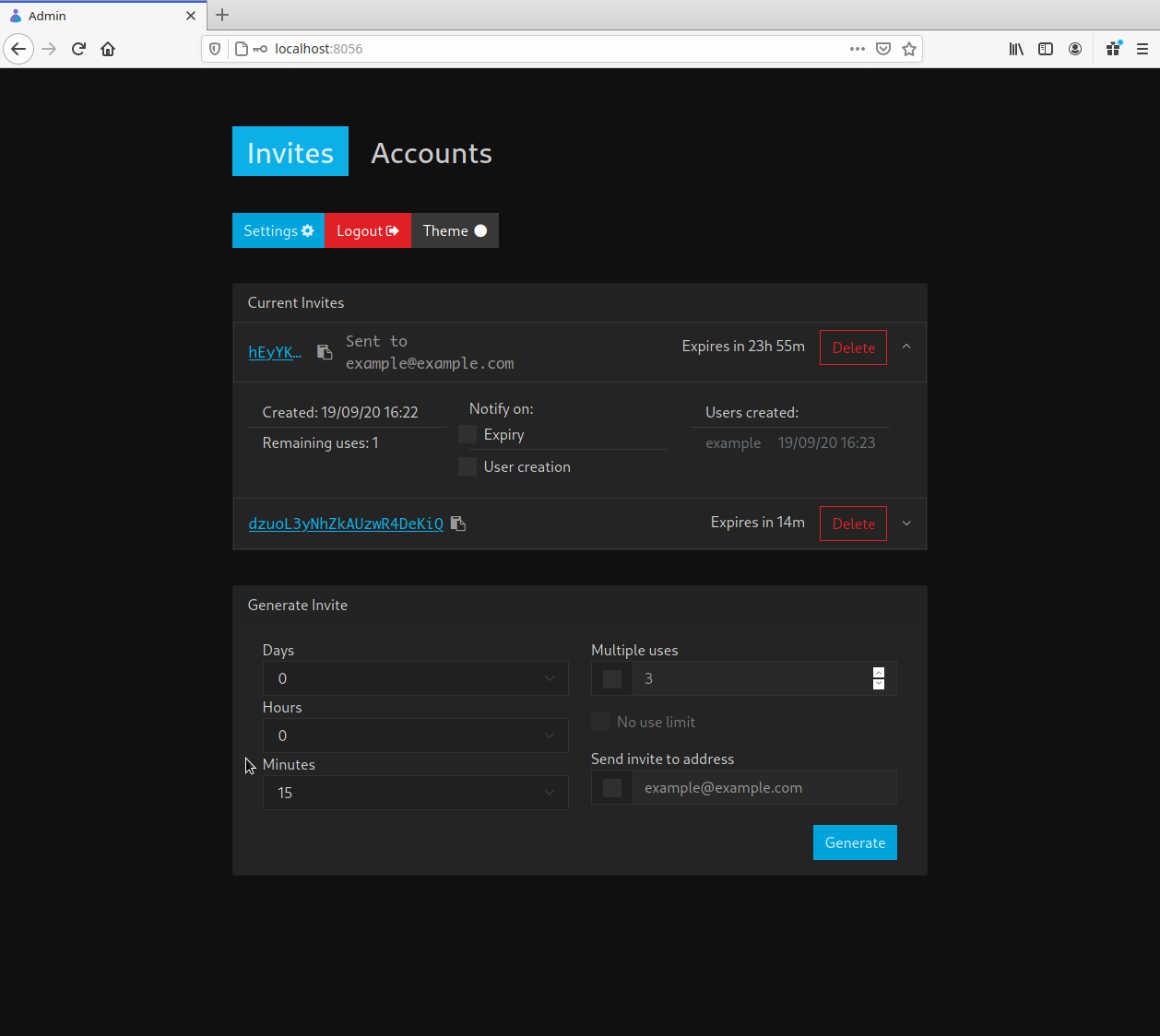Expand the dzuoL3yNhZkAUzwR4DeKiQ invite details
1160x1036 pixels.
click(x=906, y=524)
